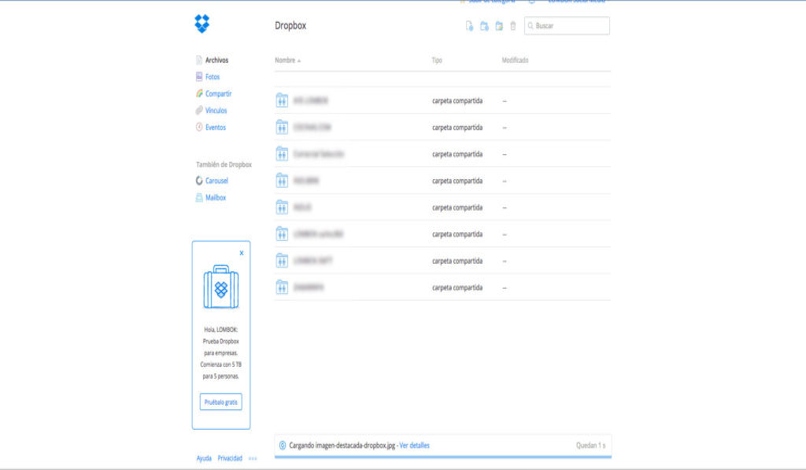This screenshot has height=470, width=806.
Task: Focus the Buscar search field
Action: click(567, 26)
